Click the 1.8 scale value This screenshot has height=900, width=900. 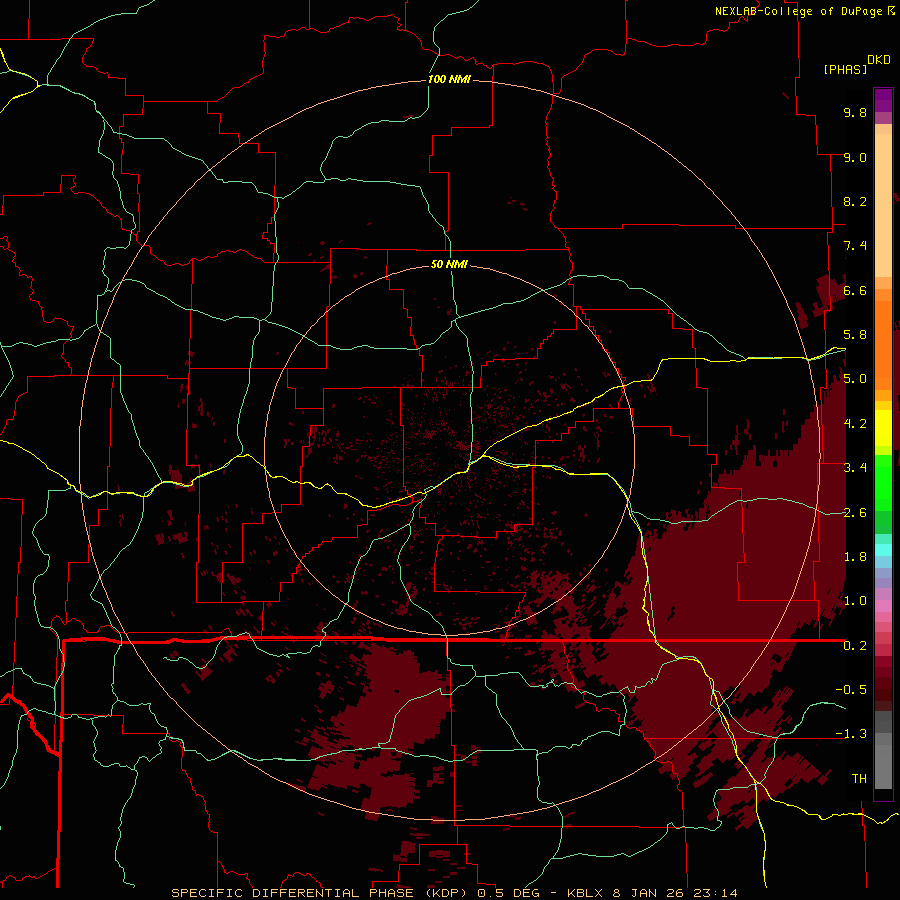[855, 556]
